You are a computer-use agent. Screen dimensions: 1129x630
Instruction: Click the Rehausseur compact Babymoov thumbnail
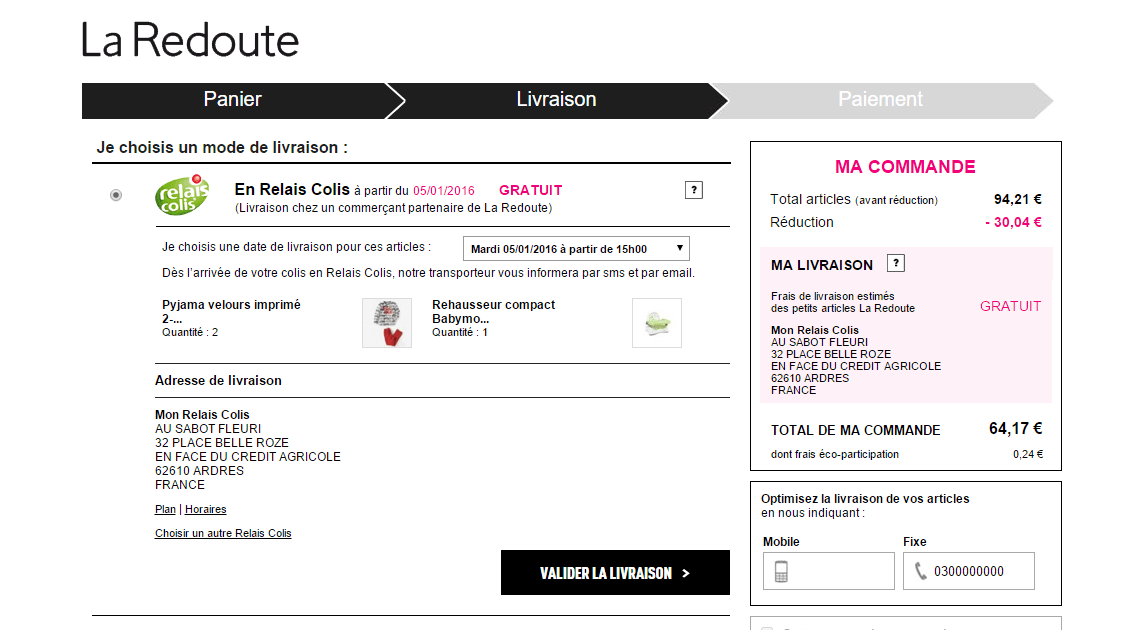[x=656, y=322]
